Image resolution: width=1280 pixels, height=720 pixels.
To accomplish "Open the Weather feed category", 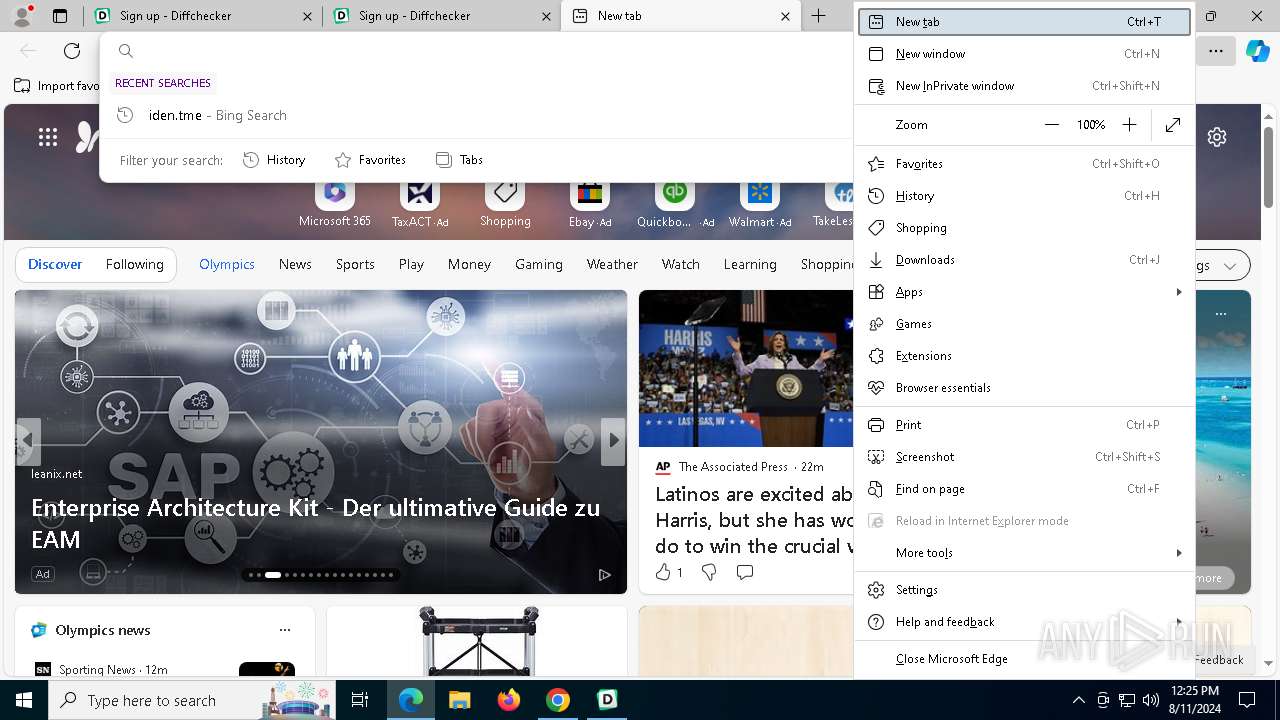I will (x=612, y=264).
